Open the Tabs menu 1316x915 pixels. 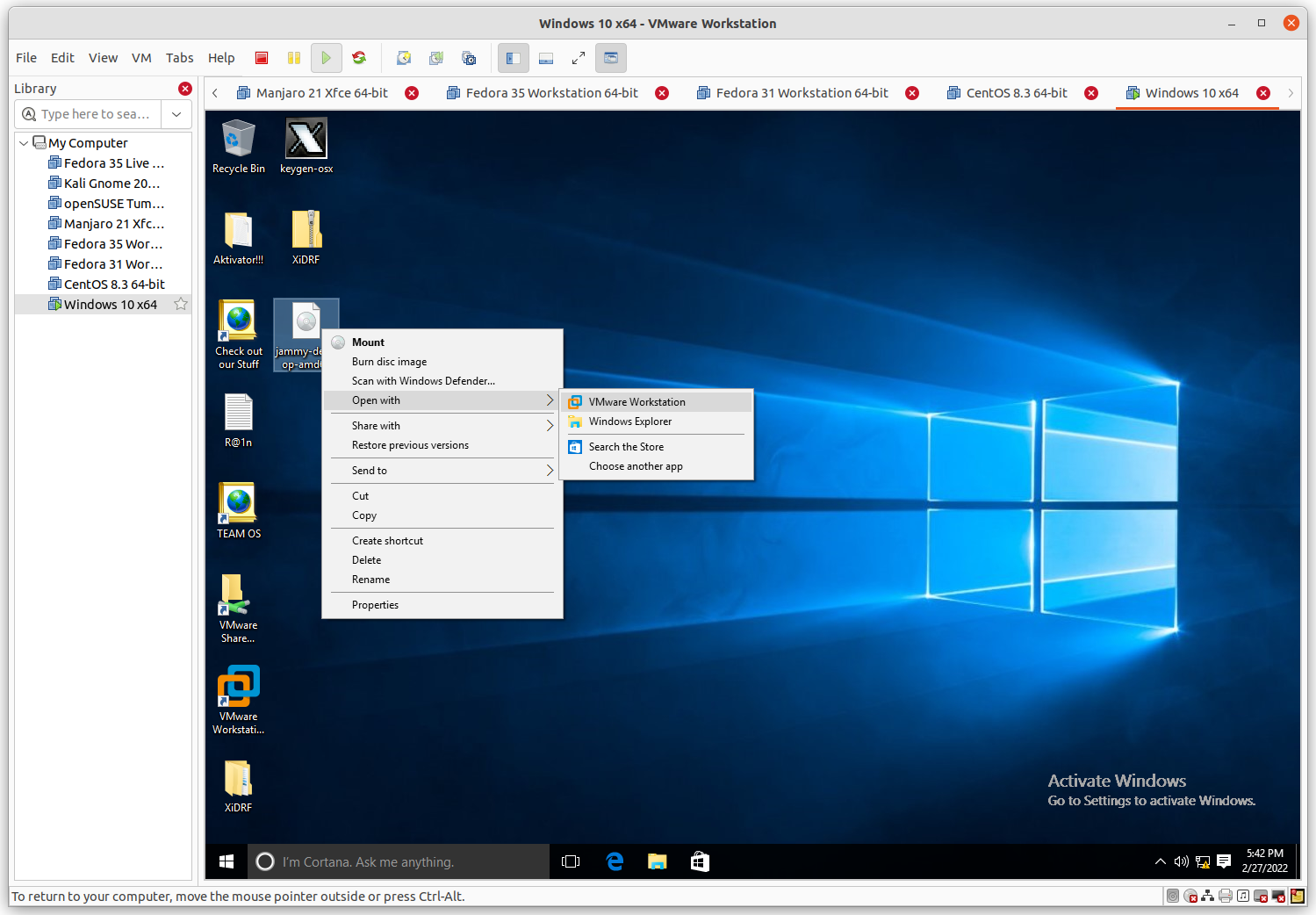point(179,58)
